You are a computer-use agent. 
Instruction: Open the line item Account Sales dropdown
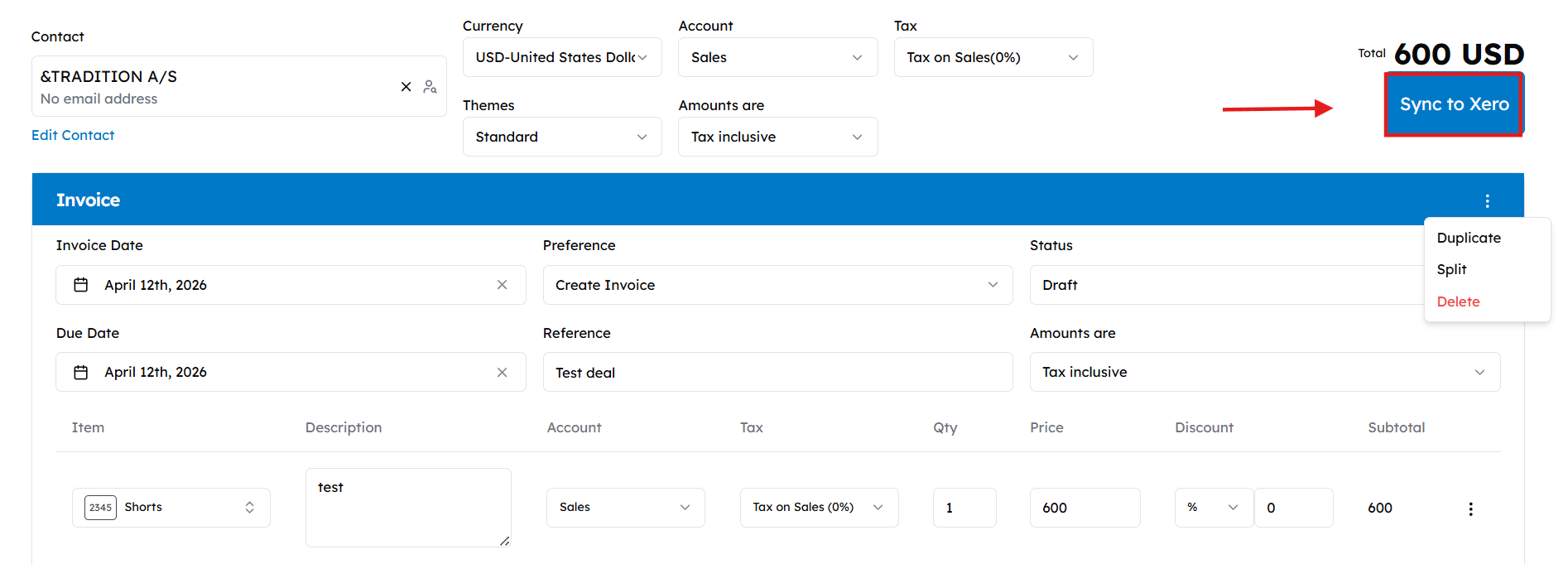[x=625, y=508]
